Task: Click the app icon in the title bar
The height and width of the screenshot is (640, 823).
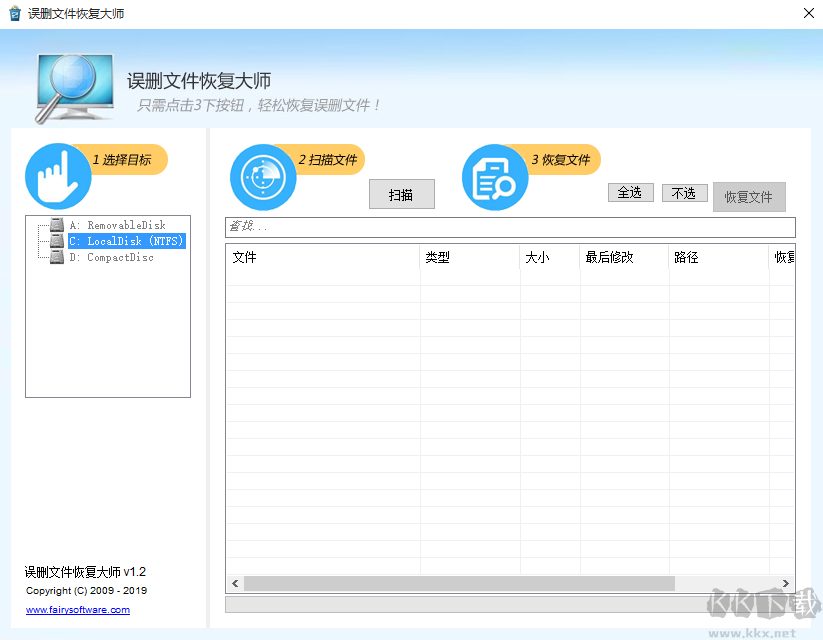Action: (14, 13)
